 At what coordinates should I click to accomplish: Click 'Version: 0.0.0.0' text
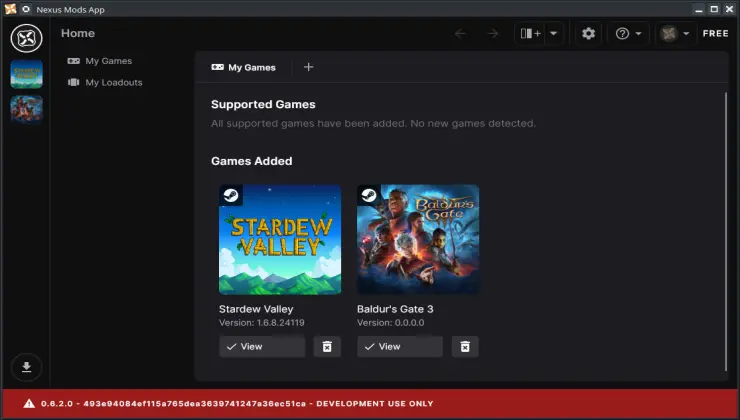click(x=390, y=323)
